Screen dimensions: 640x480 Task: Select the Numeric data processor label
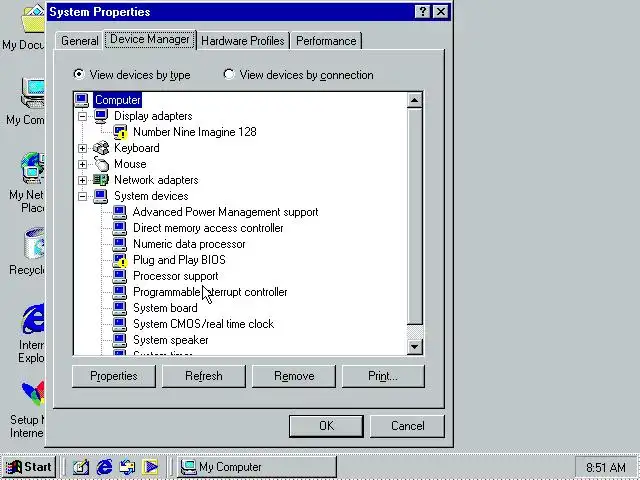click(x=189, y=244)
